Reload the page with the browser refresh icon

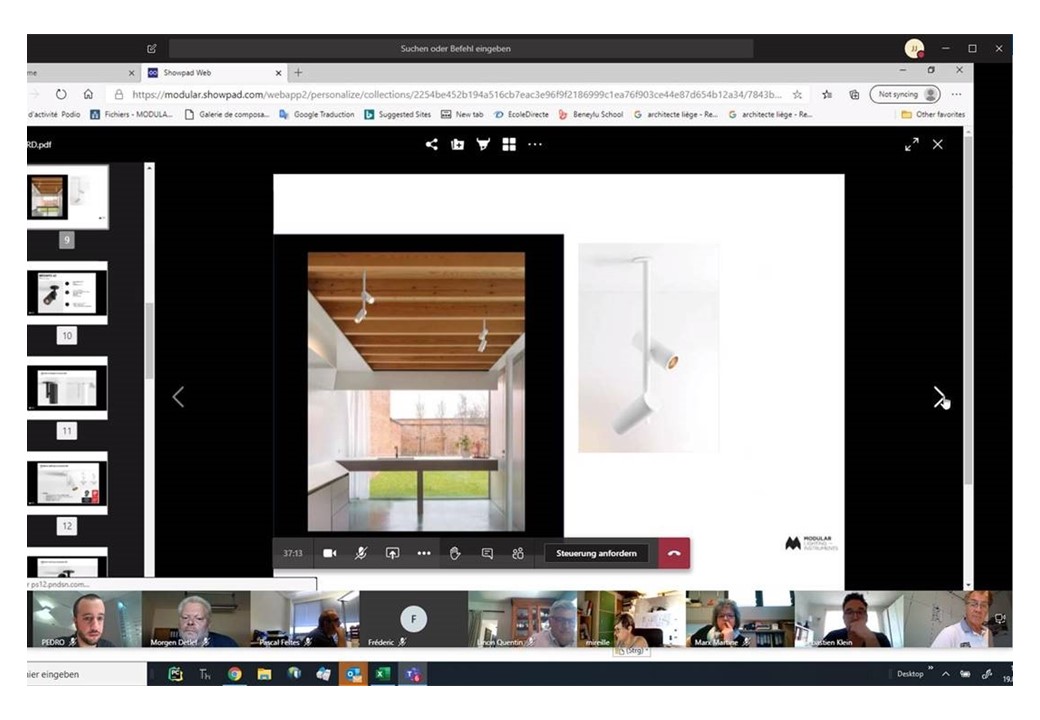point(61,94)
